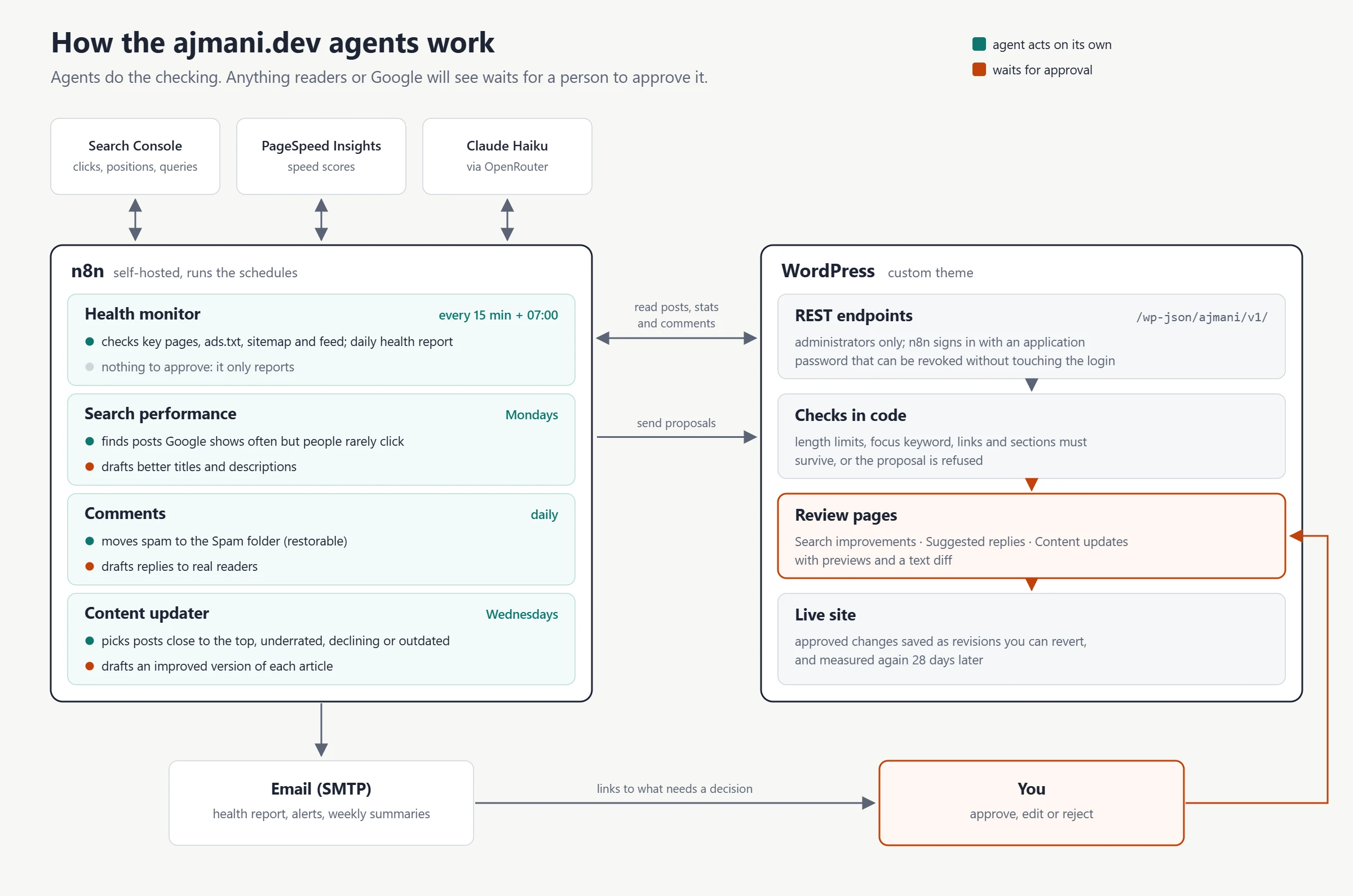This screenshot has width=1353, height=896.
Task: Click the 'REST endpoints' heading
Action: click(854, 316)
